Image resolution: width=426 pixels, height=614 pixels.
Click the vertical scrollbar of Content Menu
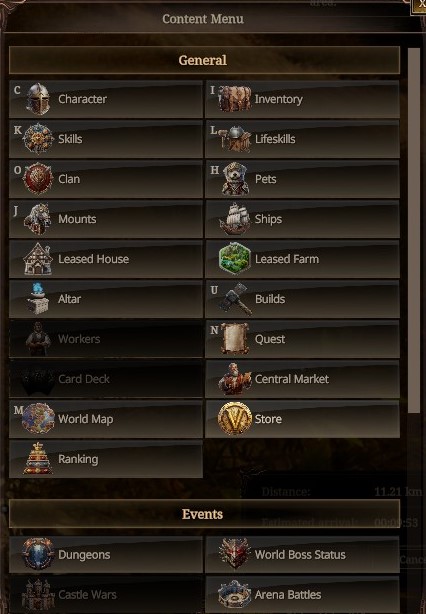(413, 230)
